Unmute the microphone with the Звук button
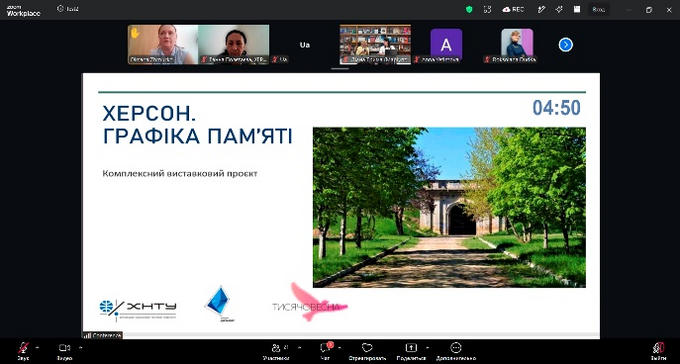 coord(23,351)
